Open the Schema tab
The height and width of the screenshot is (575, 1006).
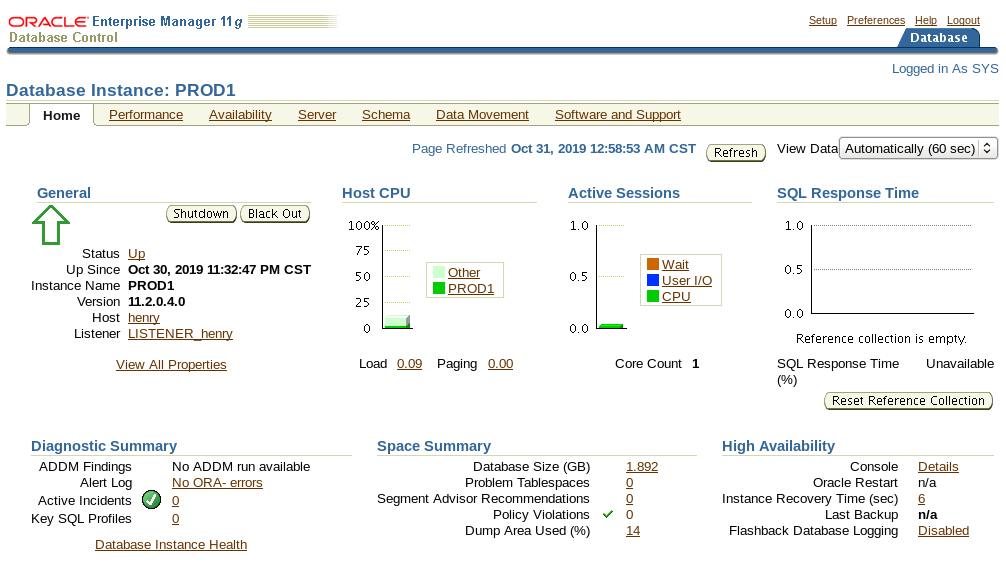click(386, 114)
